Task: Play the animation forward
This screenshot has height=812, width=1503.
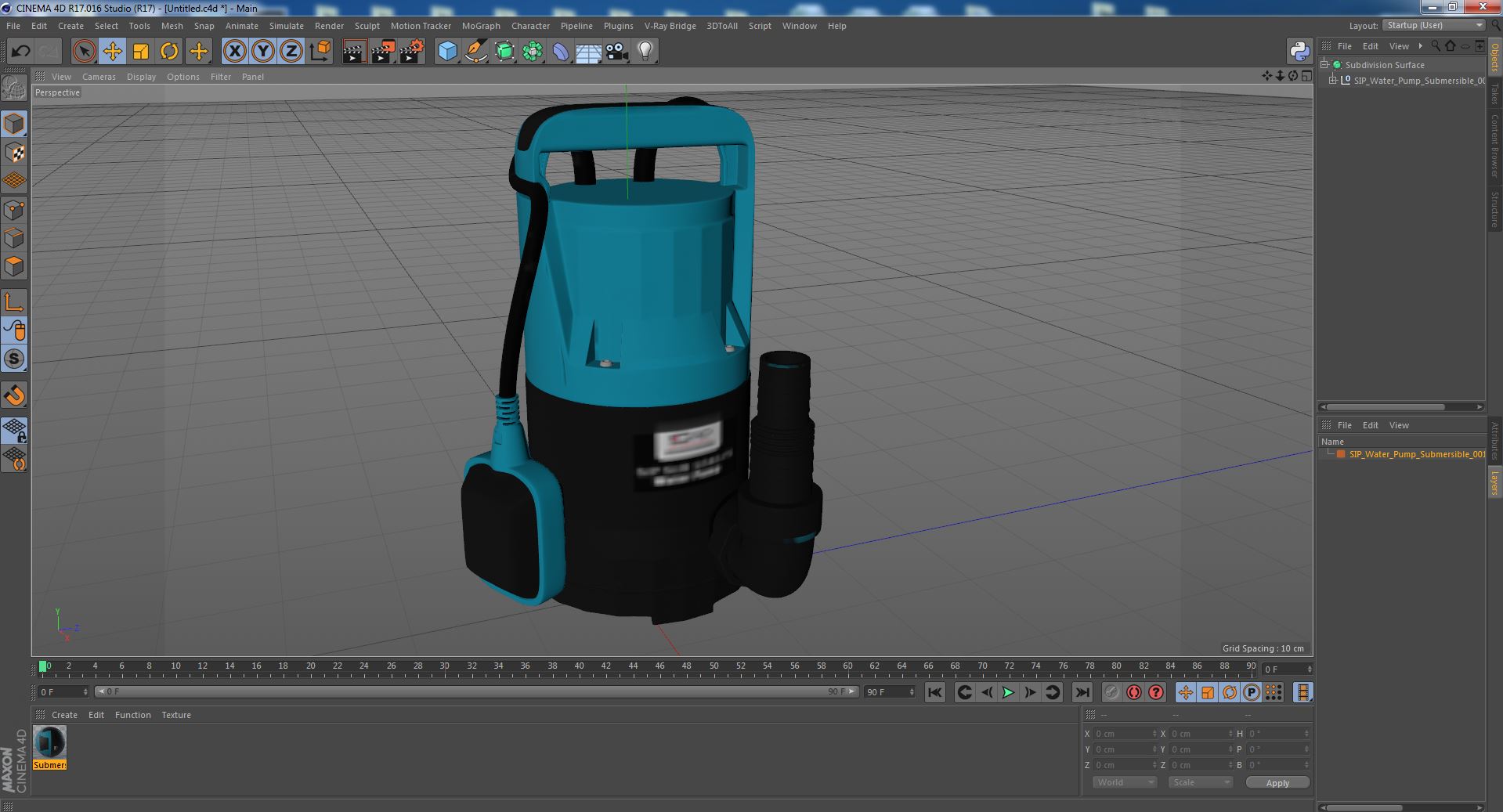Action: tap(1008, 692)
